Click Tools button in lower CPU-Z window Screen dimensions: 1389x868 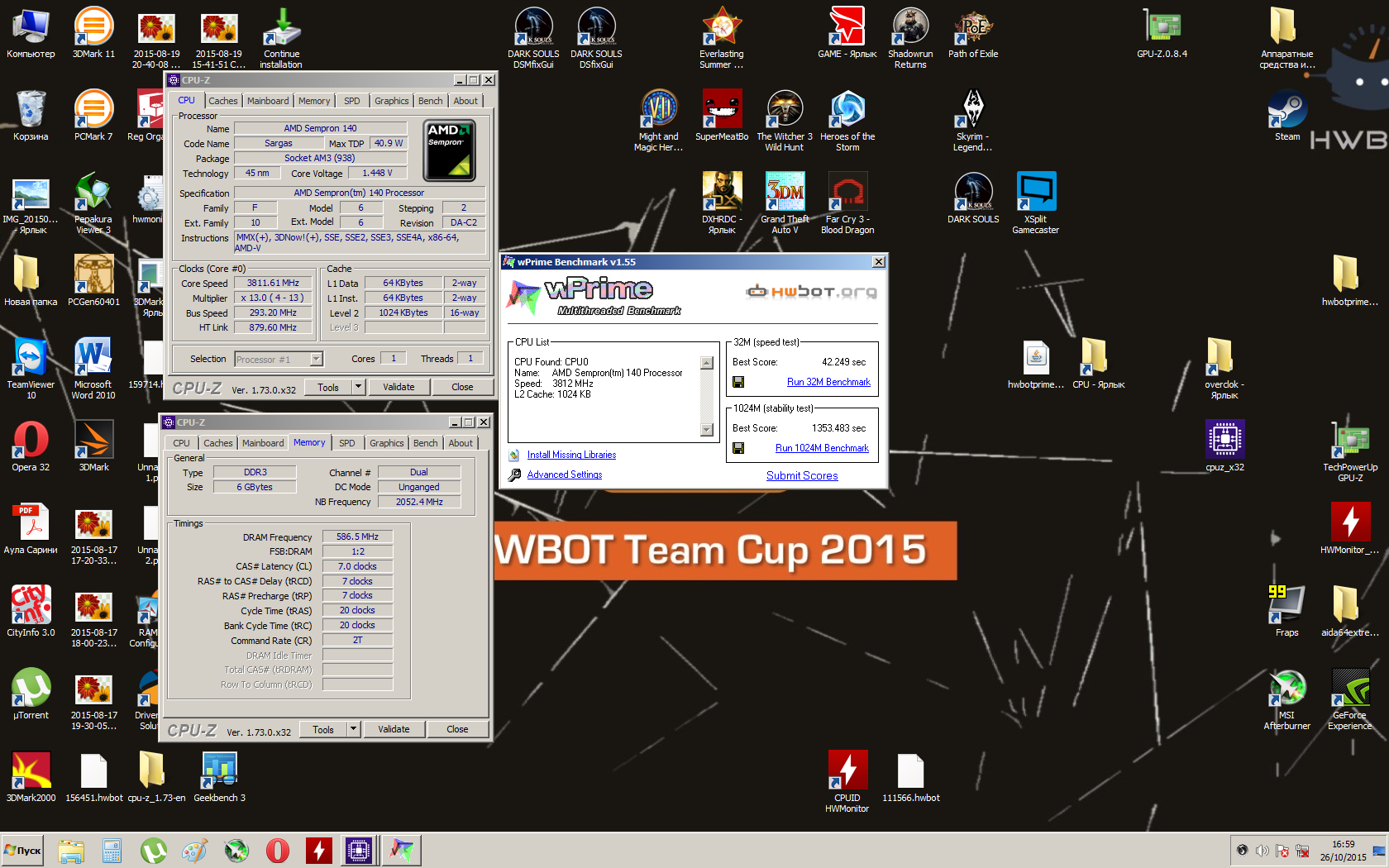(x=323, y=729)
